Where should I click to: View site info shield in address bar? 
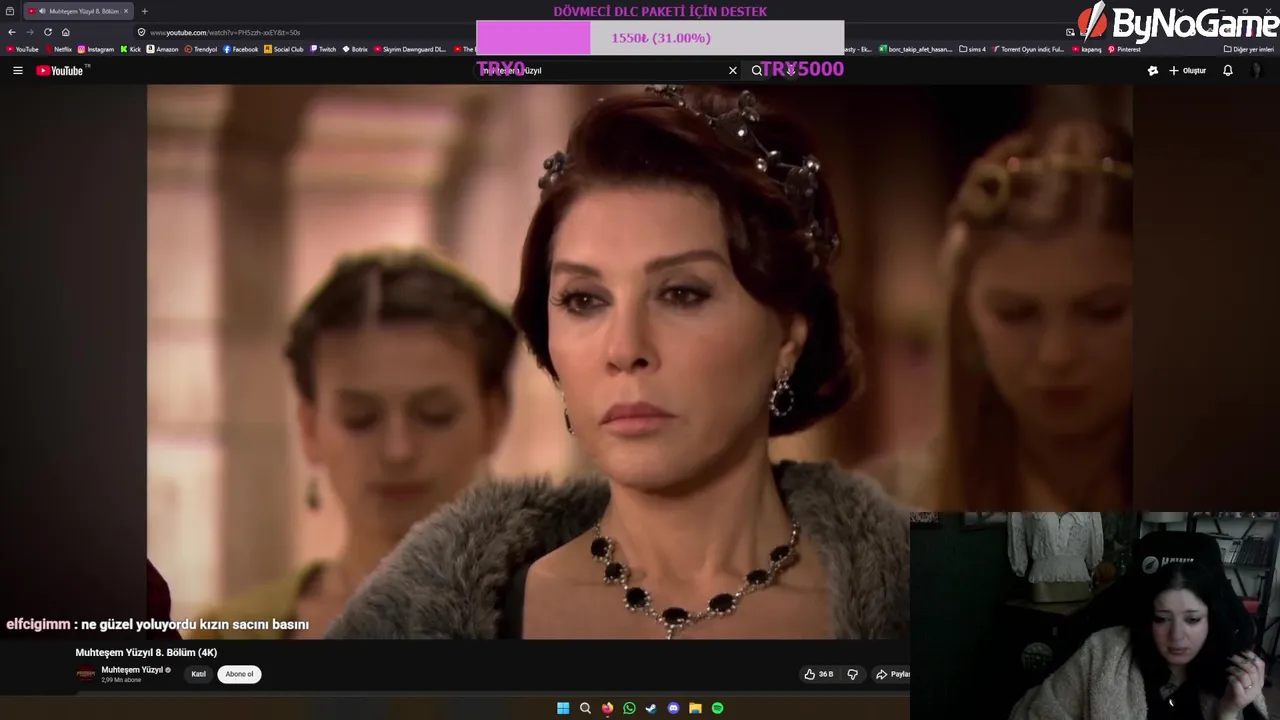click(x=142, y=32)
